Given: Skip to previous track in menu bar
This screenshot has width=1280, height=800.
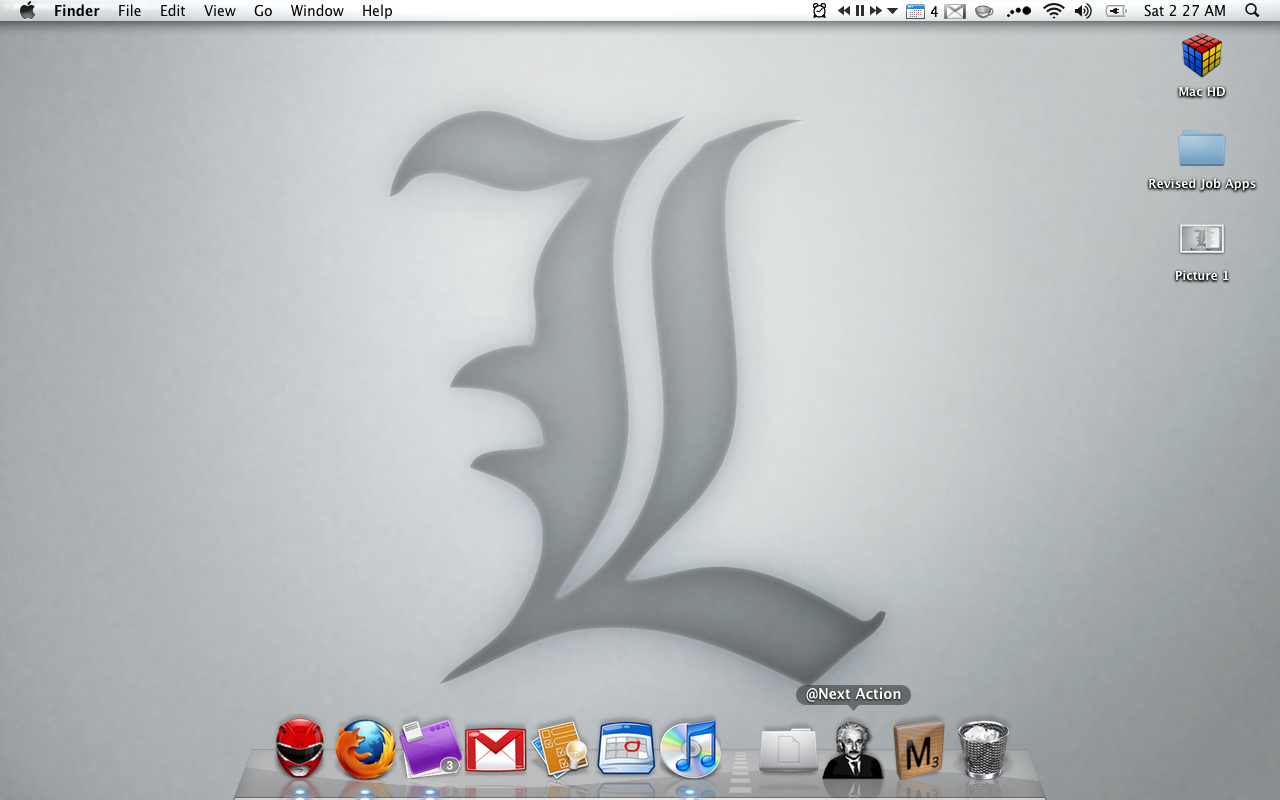Looking at the screenshot, I should (x=844, y=11).
